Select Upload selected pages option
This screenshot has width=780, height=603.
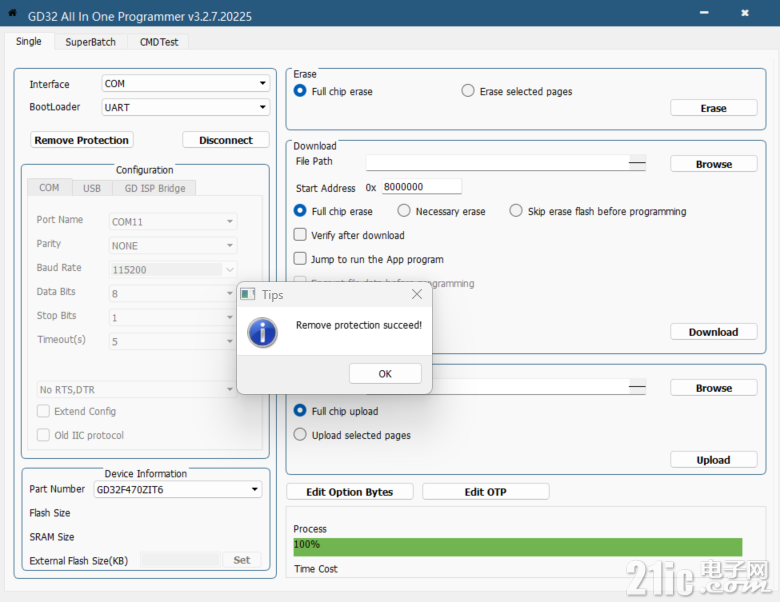(x=352, y=435)
